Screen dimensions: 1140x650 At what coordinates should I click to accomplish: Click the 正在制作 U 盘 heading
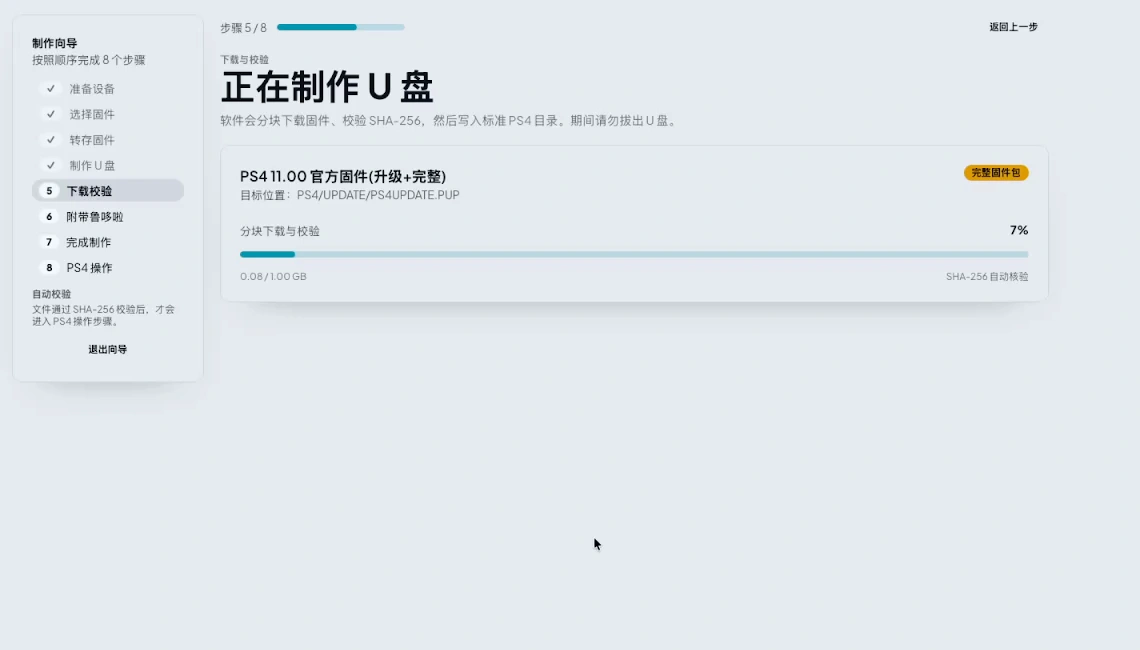(326, 87)
